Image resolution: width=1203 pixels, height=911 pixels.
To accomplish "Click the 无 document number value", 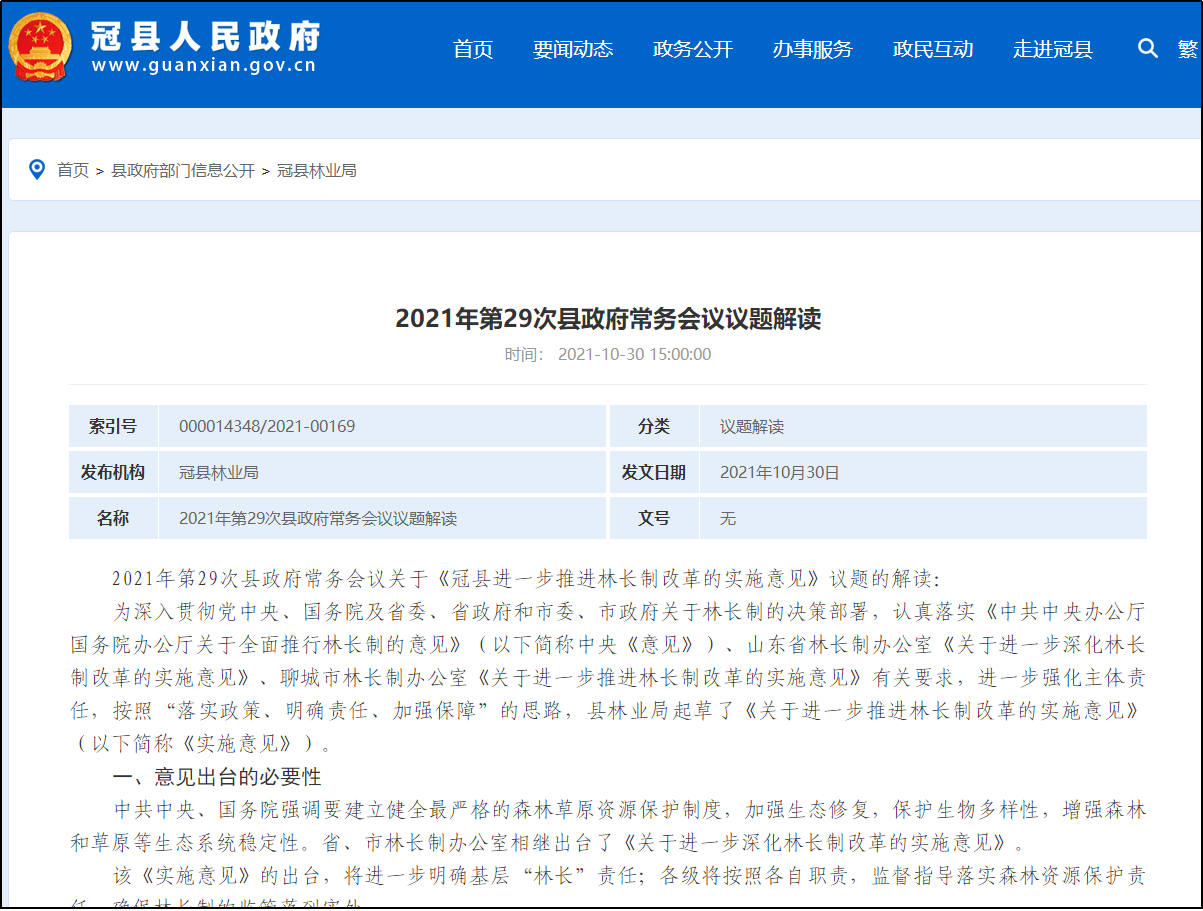I will (x=728, y=519).
